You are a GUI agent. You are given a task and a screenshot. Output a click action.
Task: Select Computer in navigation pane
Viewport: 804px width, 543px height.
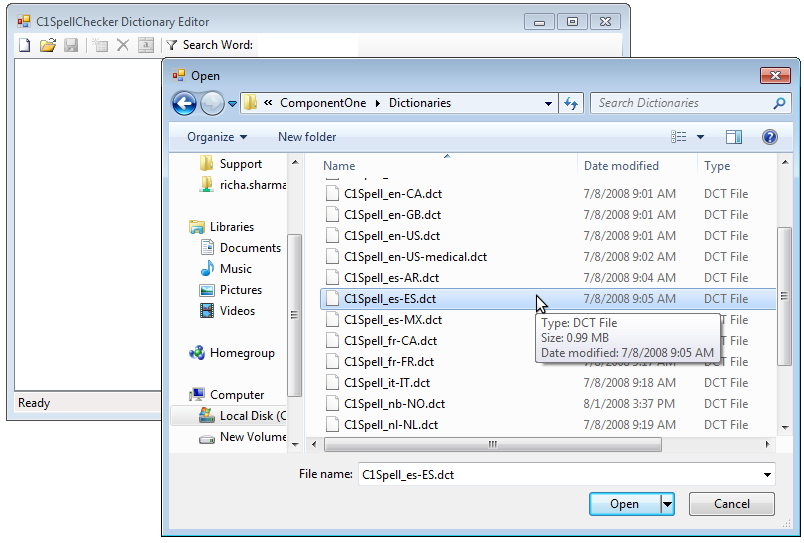click(226, 395)
